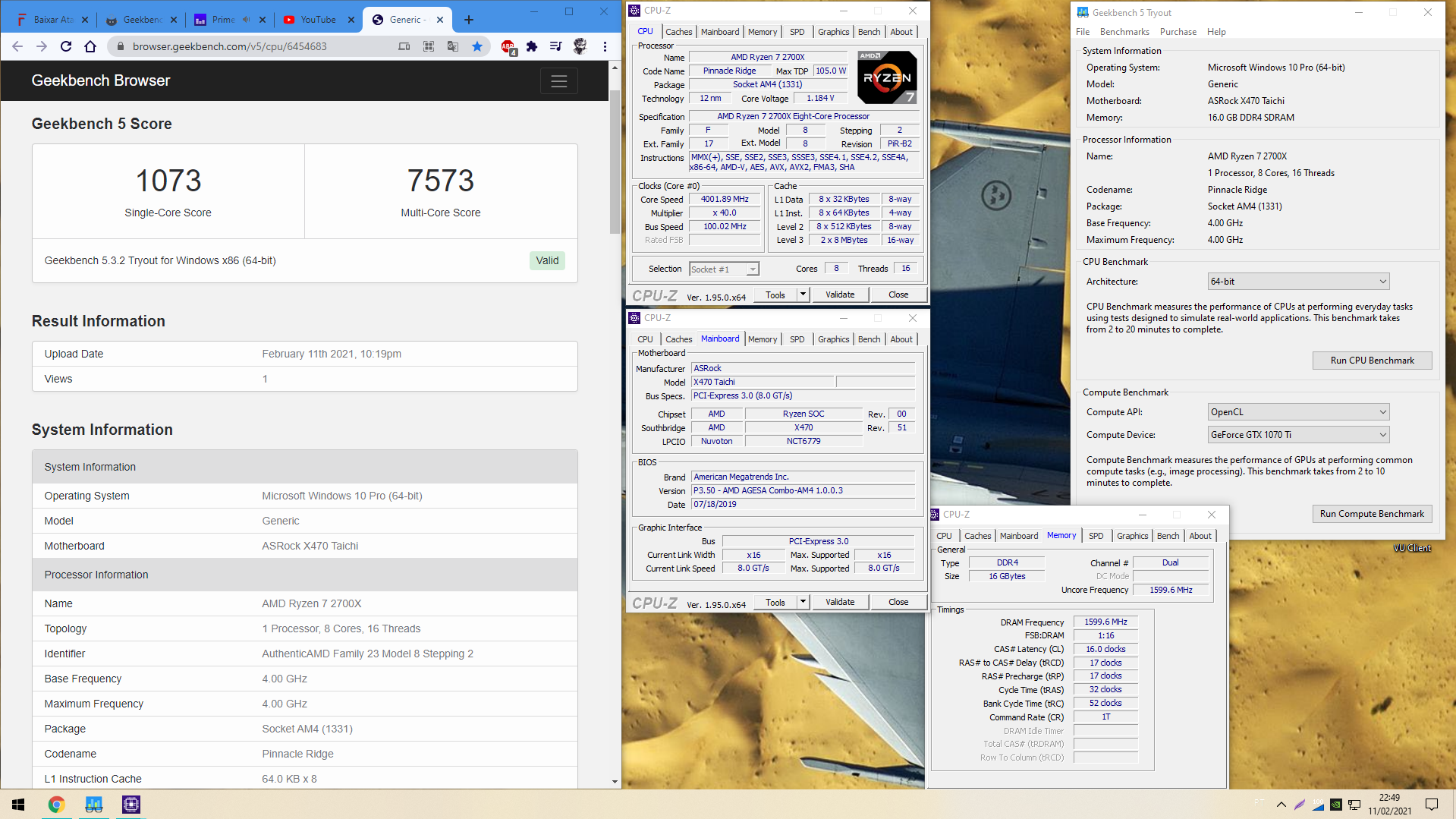The width and height of the screenshot is (1456, 819).
Task: Click Run Compute Benchmark button
Action: pyautogui.click(x=1372, y=514)
